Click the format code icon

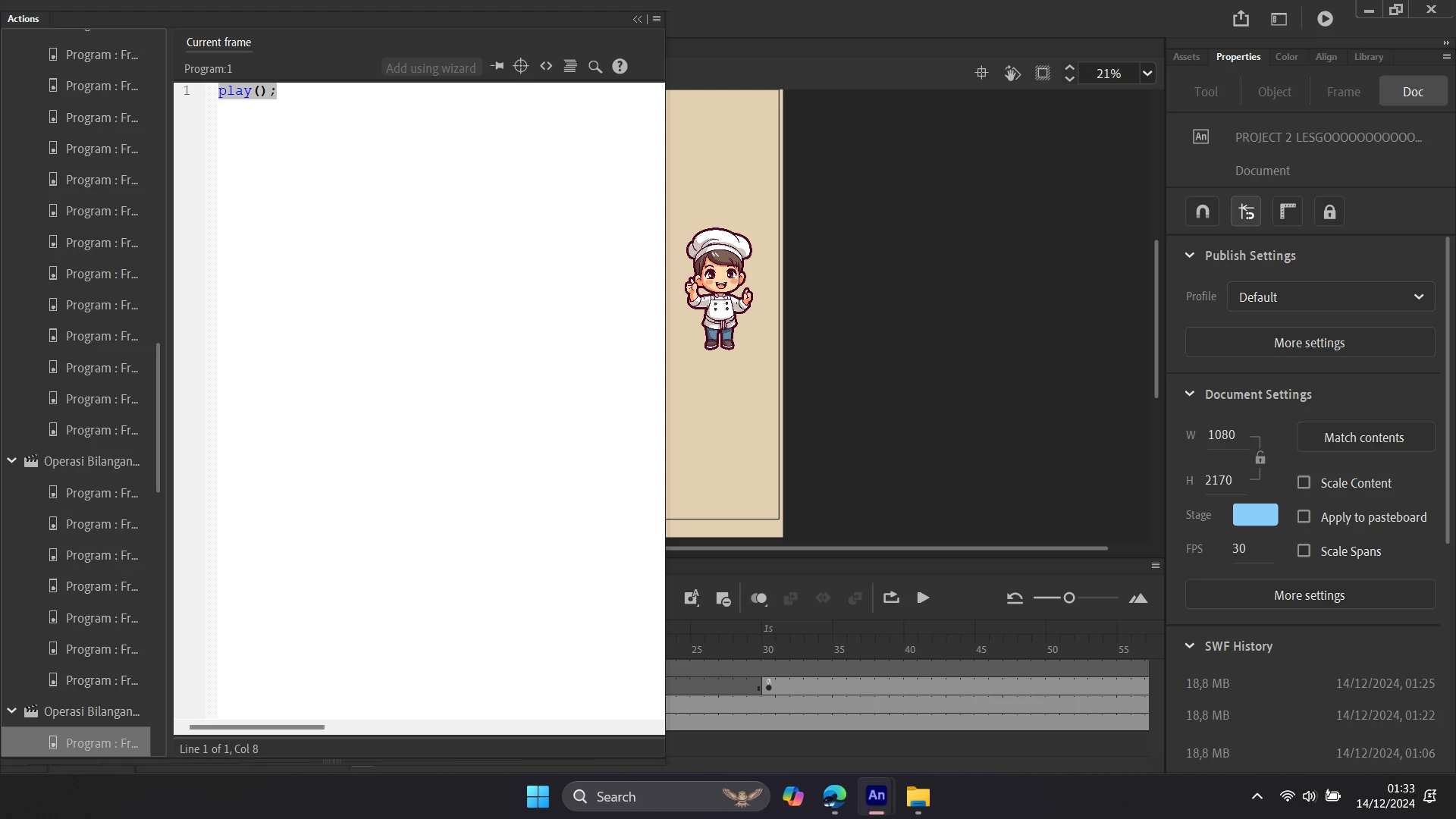[x=570, y=67]
